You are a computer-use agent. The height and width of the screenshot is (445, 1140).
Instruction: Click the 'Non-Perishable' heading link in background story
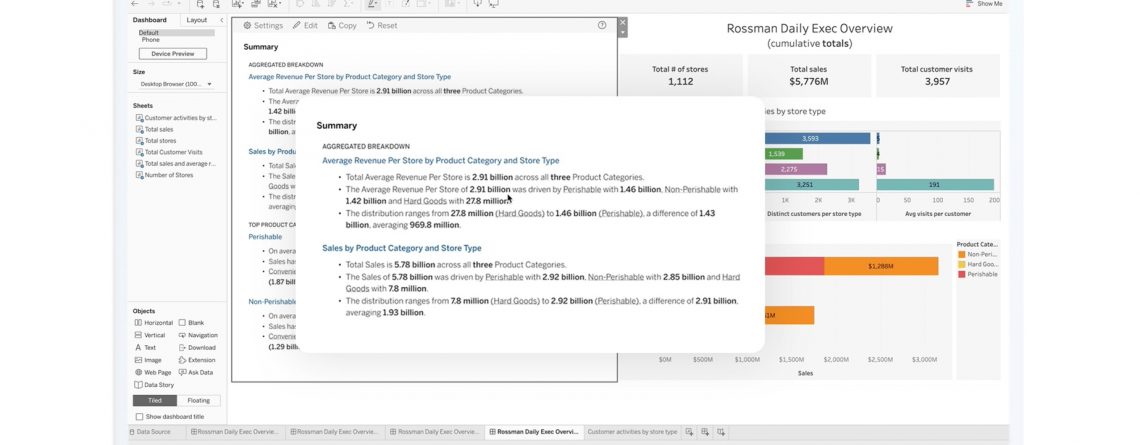pos(272,302)
